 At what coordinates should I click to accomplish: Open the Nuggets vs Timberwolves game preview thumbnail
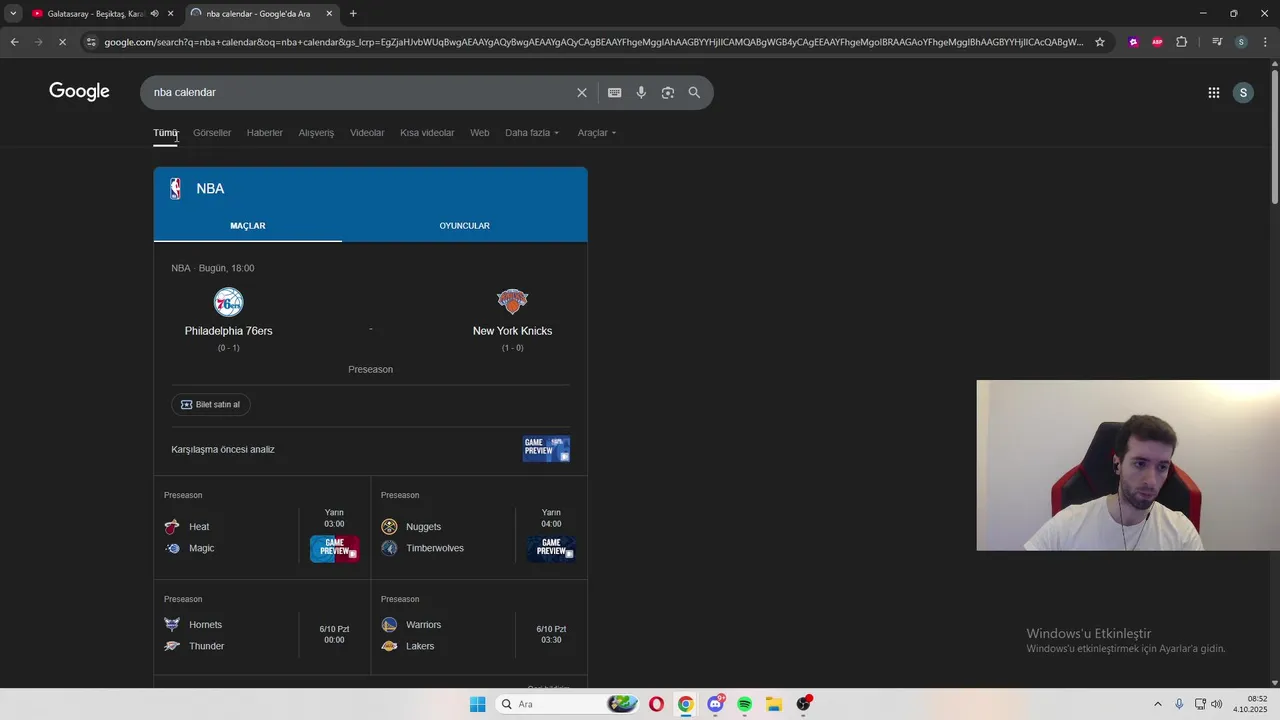tap(551, 549)
